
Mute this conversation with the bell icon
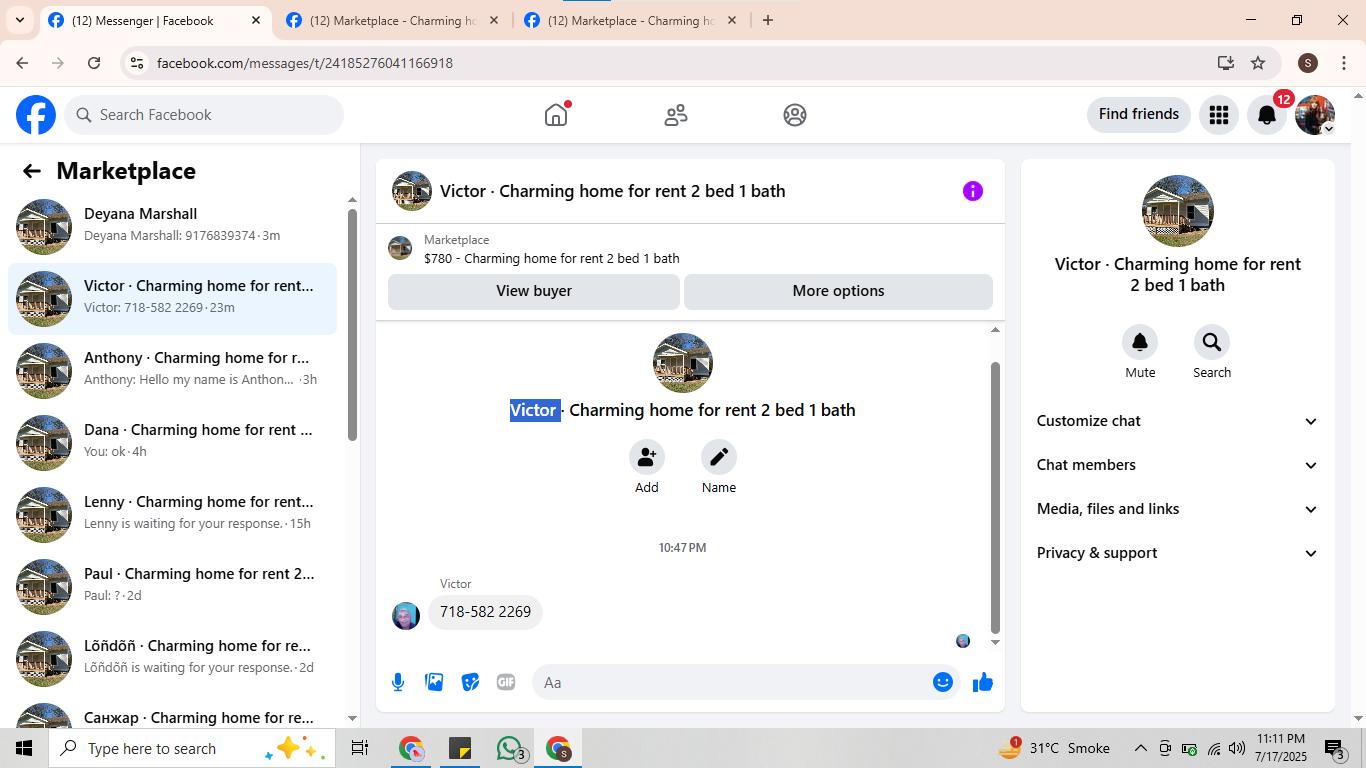1140,343
